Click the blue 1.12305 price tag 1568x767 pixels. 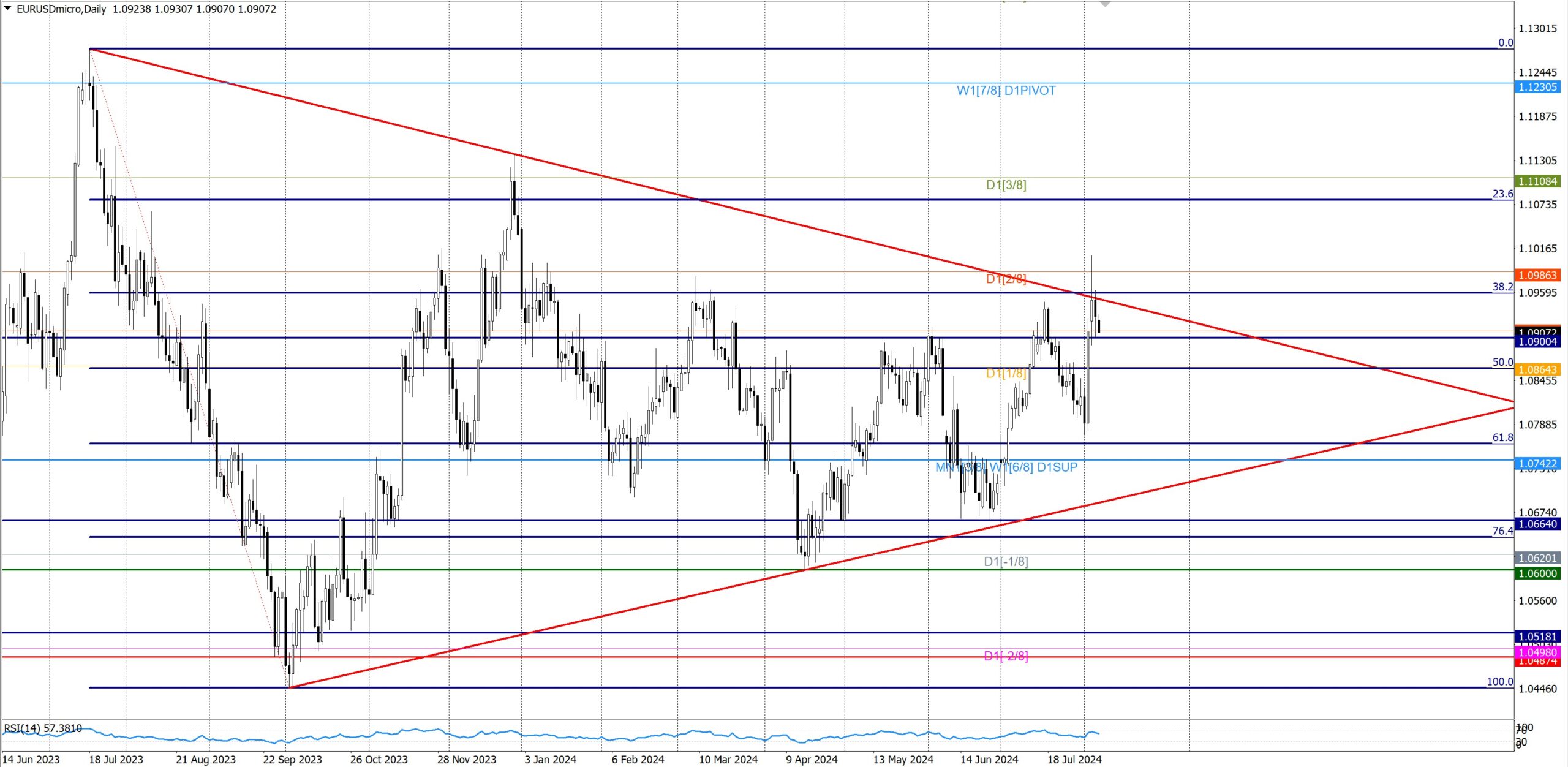pos(1537,87)
